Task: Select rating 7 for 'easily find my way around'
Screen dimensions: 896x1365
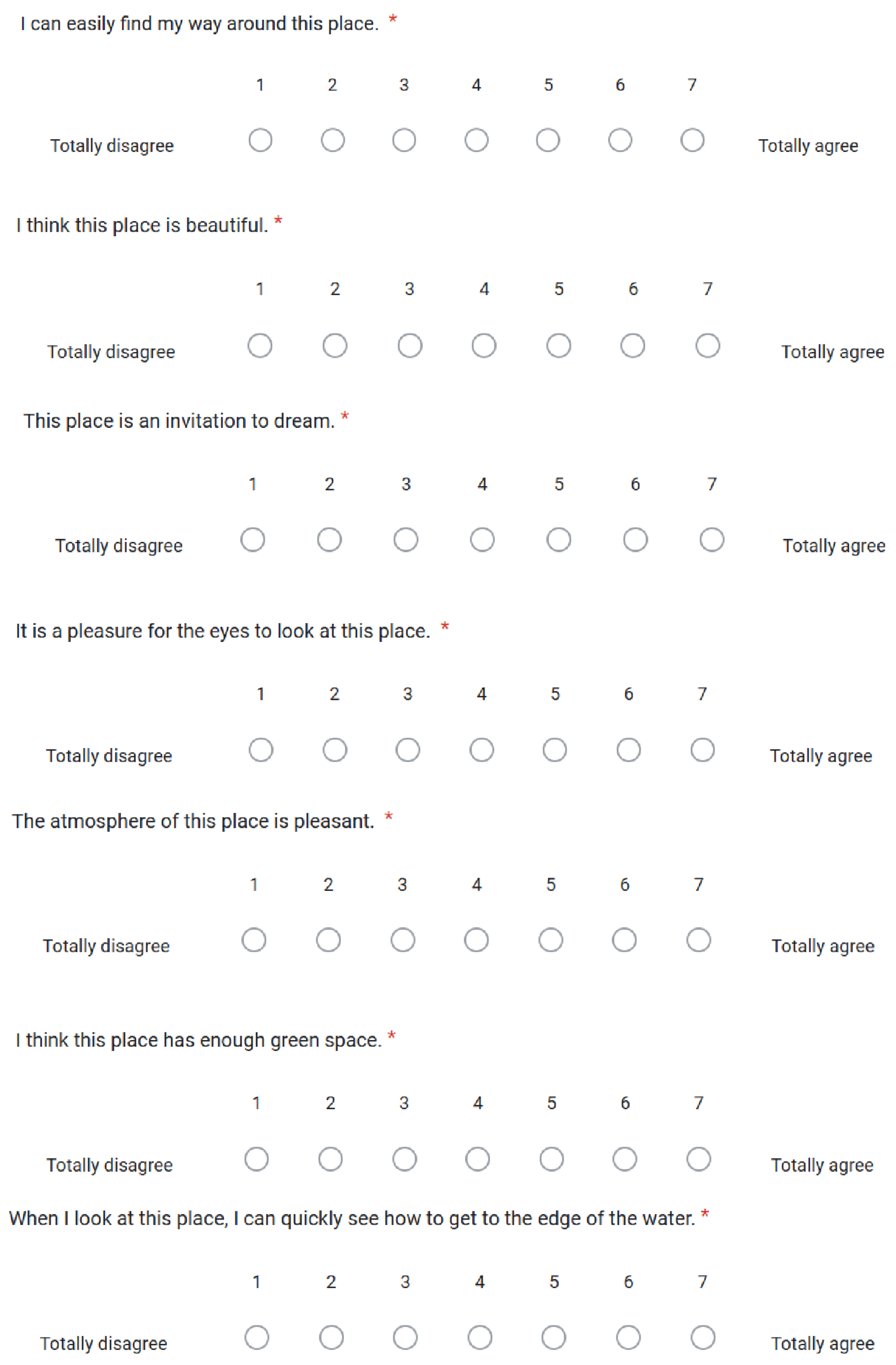Action: click(x=692, y=140)
